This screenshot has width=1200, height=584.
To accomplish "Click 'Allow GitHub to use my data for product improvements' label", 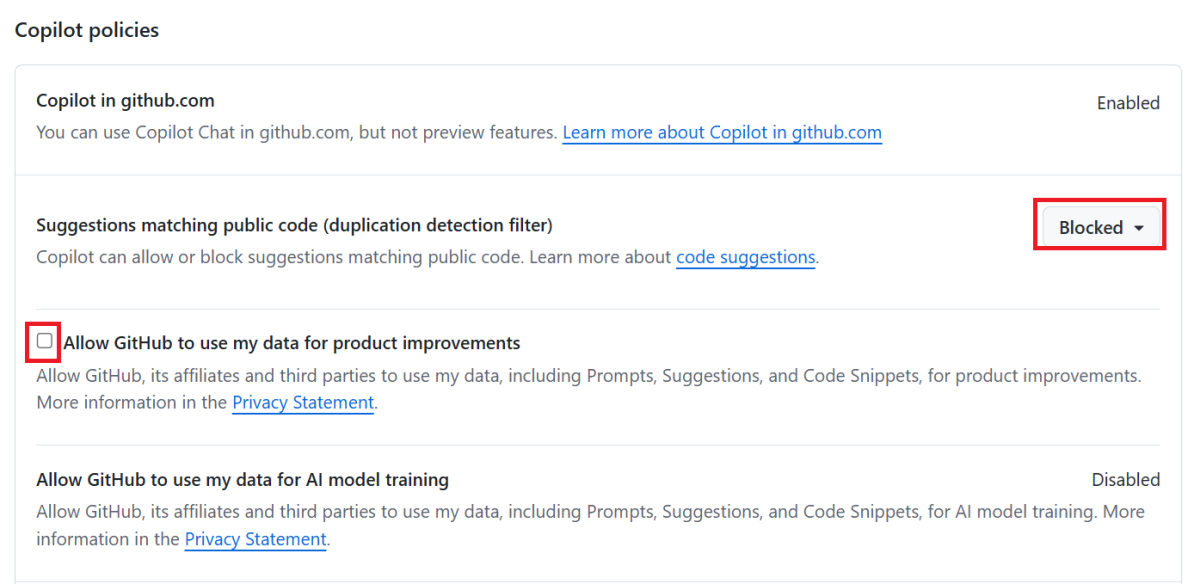I will click(x=291, y=343).
